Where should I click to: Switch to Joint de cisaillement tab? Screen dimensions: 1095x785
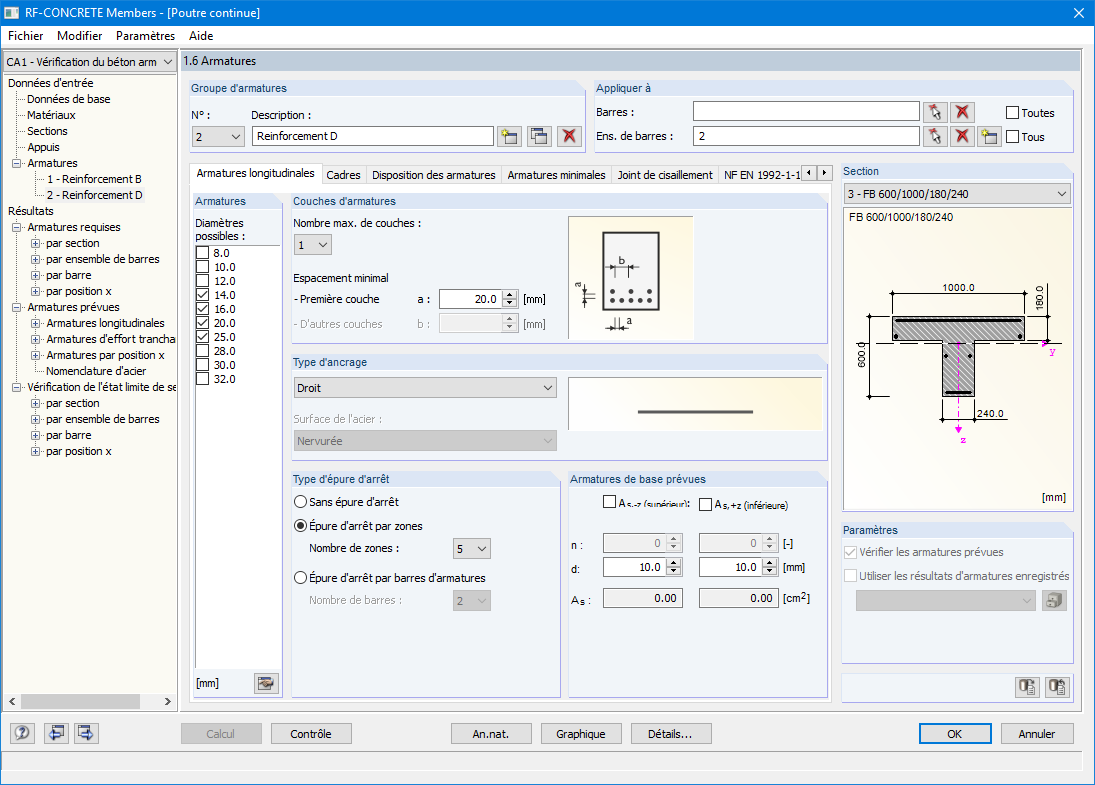[665, 175]
